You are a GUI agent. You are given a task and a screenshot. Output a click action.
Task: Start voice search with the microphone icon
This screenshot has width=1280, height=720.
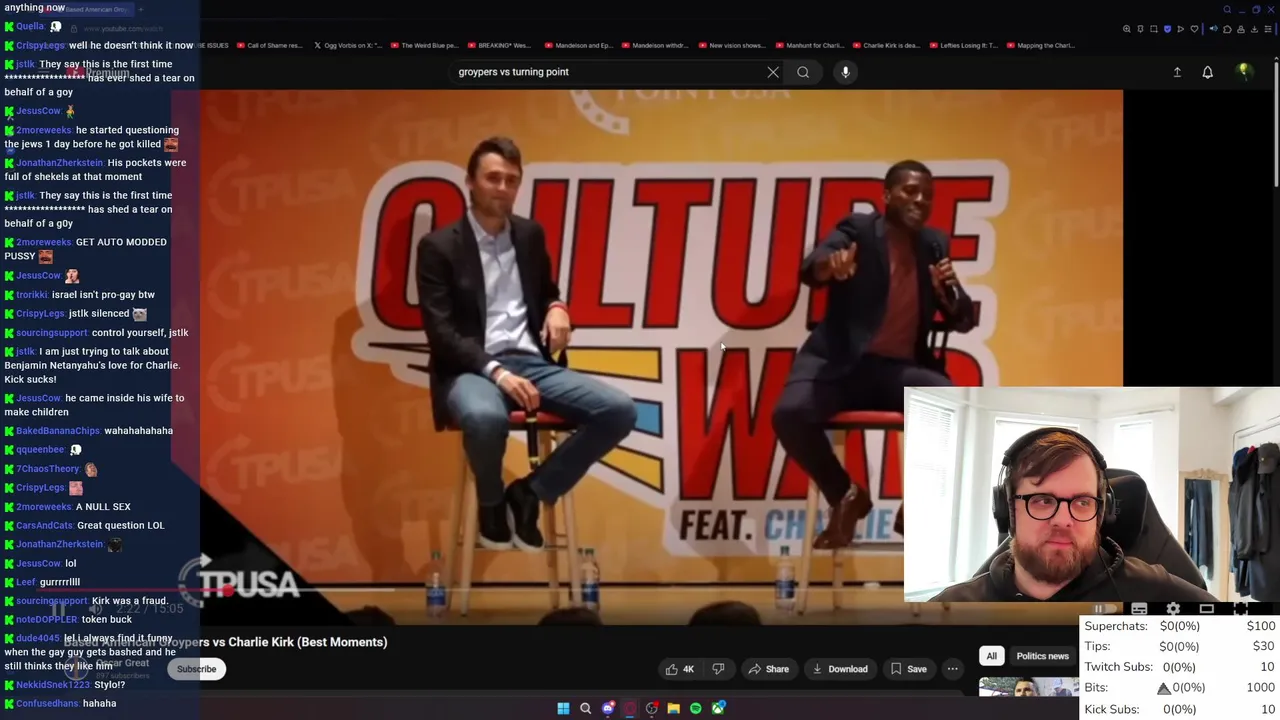coord(845,72)
